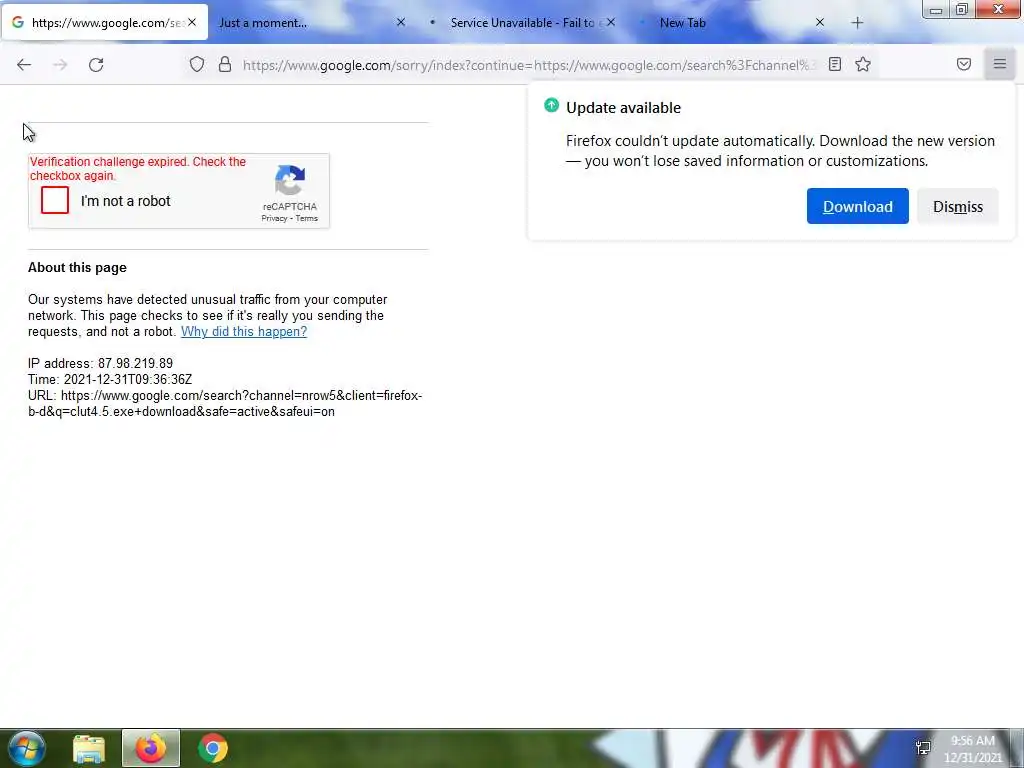
Task: Click the forward navigation arrow
Action: (x=60, y=65)
